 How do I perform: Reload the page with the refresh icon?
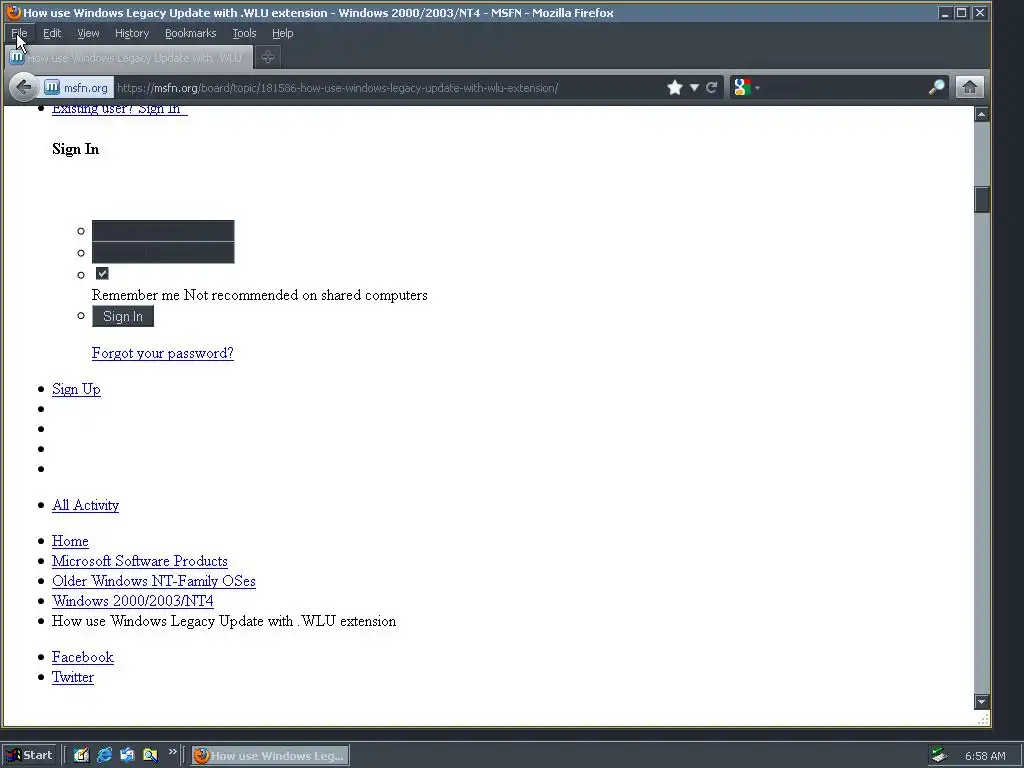tap(712, 88)
